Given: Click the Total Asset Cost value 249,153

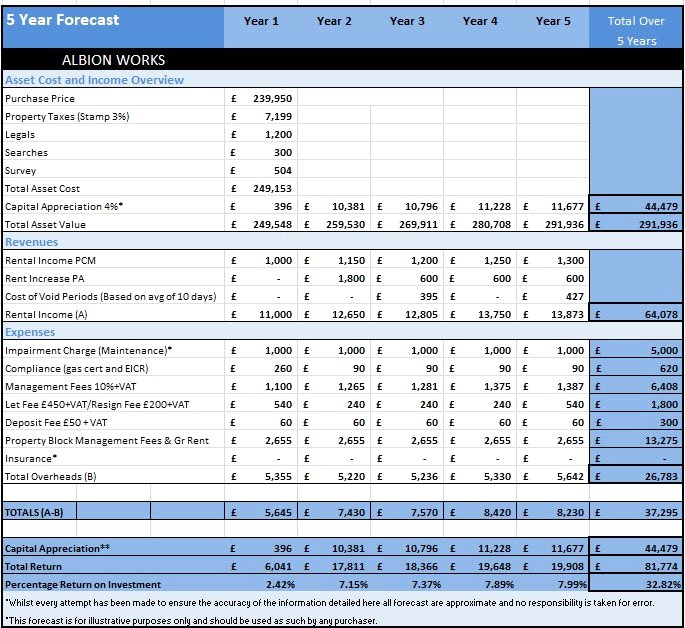Looking at the screenshot, I should 272,189.
